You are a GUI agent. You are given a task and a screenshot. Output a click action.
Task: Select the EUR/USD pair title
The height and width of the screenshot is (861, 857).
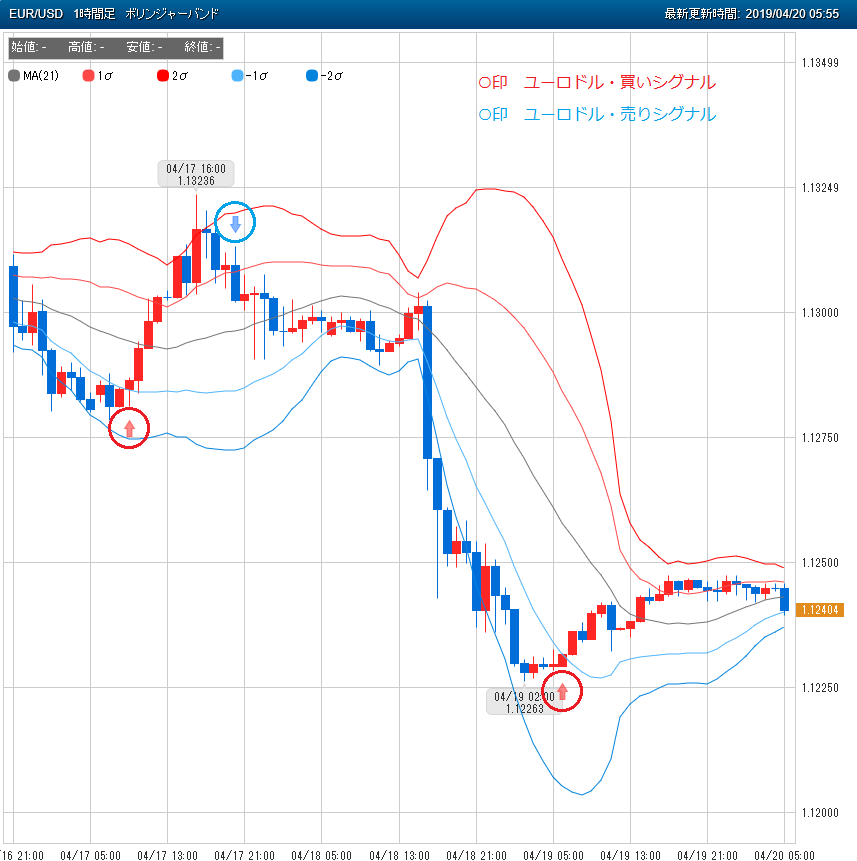[x=36, y=14]
